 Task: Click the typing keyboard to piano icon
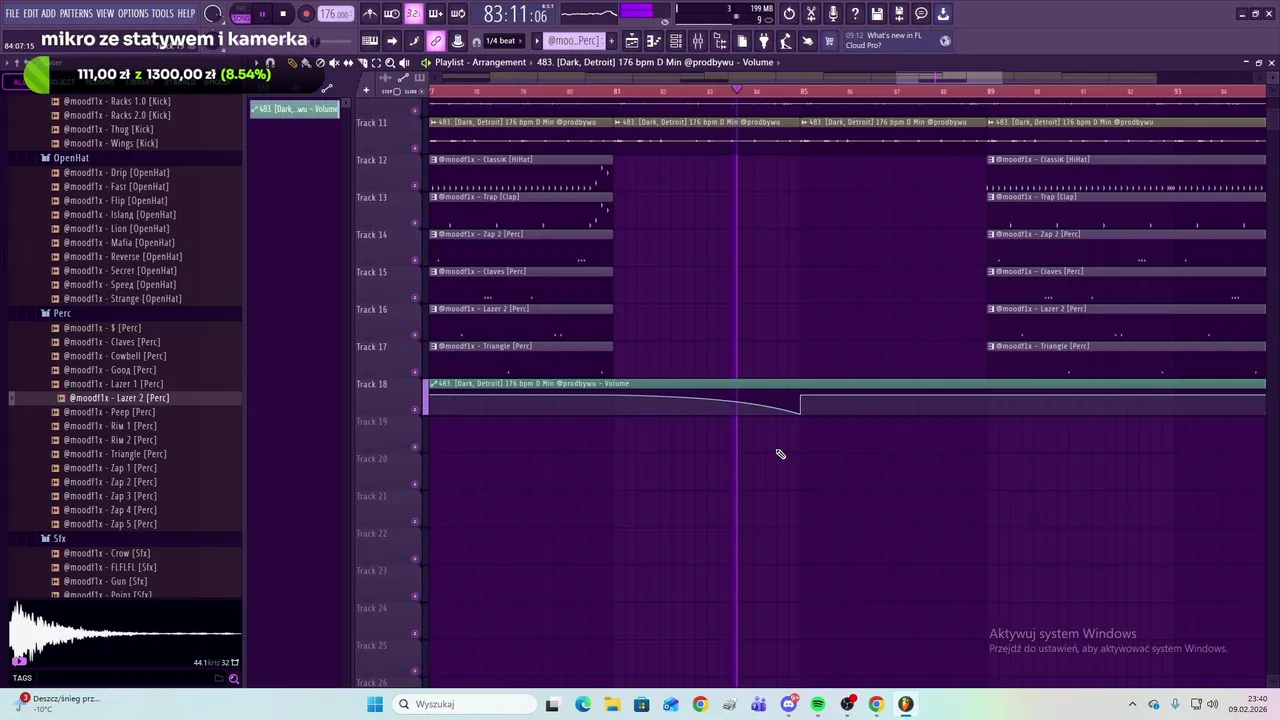(370, 41)
